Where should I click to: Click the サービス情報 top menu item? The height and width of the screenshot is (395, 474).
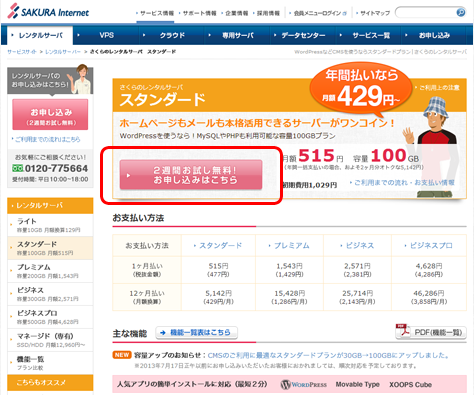pyautogui.click(x=155, y=13)
